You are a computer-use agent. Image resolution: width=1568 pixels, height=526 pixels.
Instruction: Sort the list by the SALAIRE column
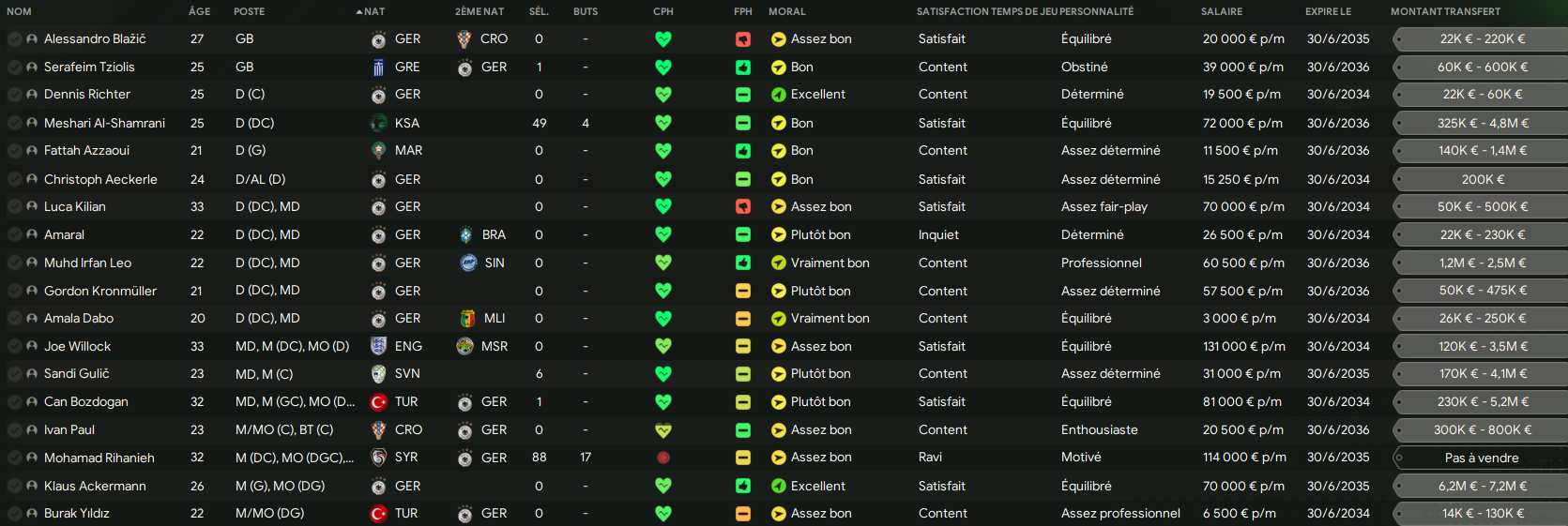pos(1221,11)
